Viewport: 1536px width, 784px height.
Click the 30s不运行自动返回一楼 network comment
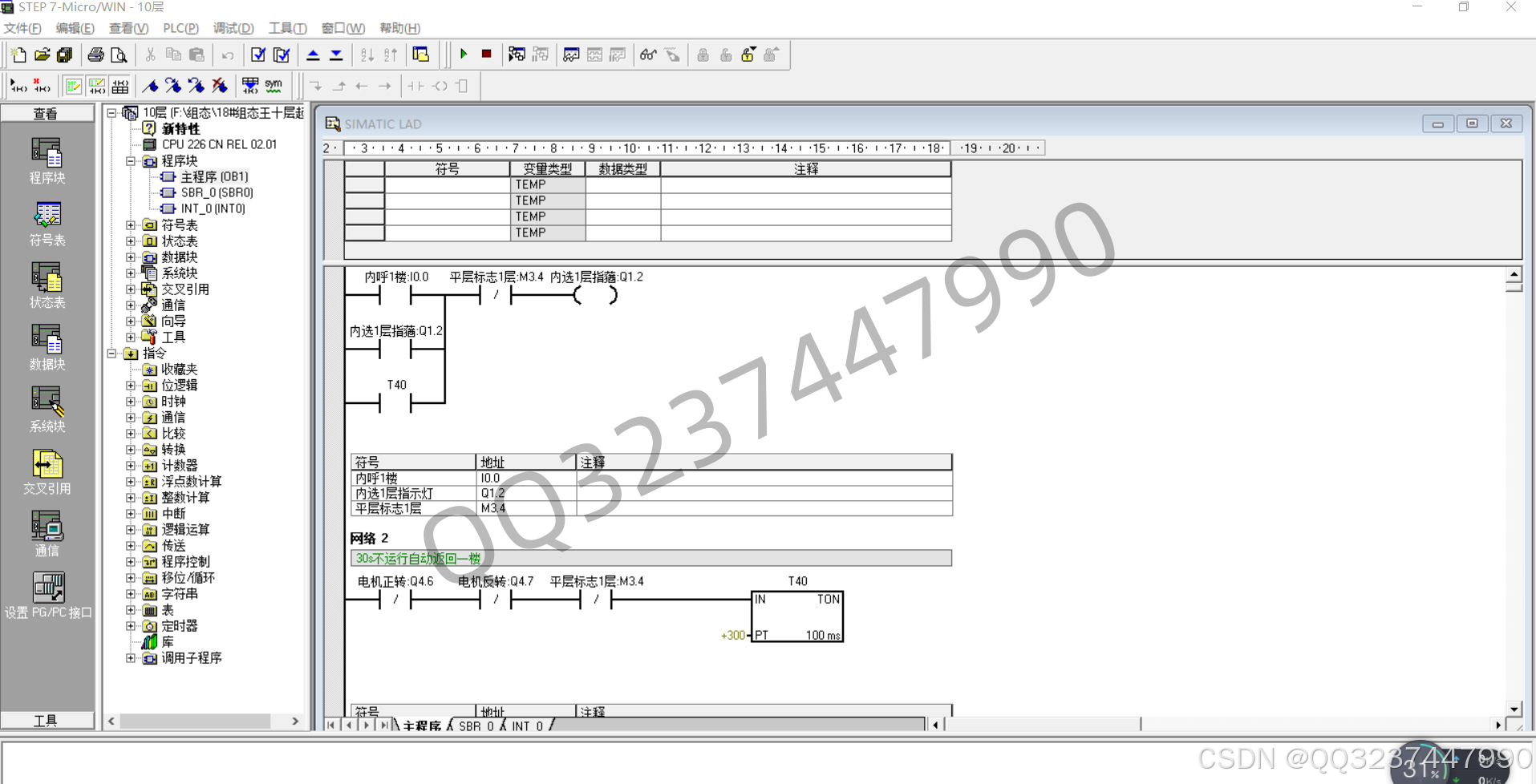pos(650,558)
